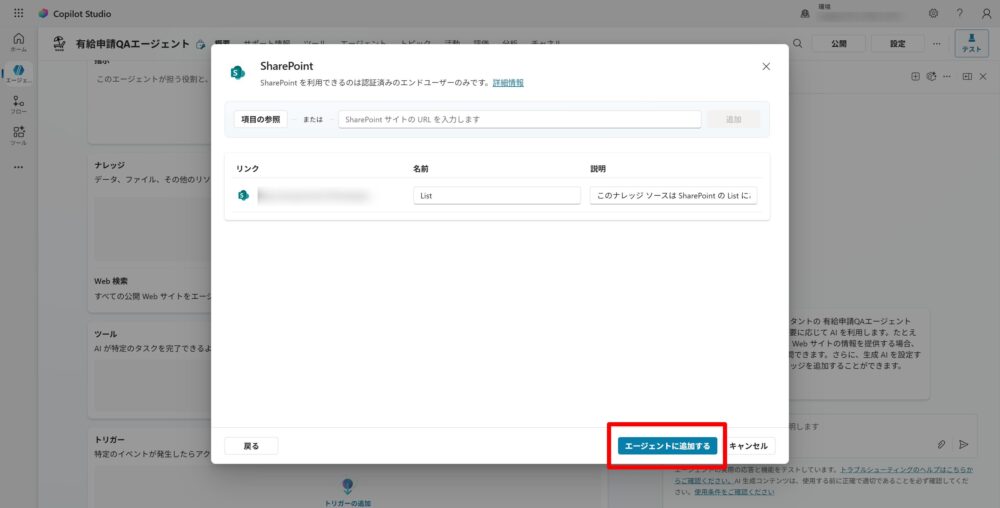Click the send arrow in test chat
Screen dimensions: 1000x508
click(964, 444)
